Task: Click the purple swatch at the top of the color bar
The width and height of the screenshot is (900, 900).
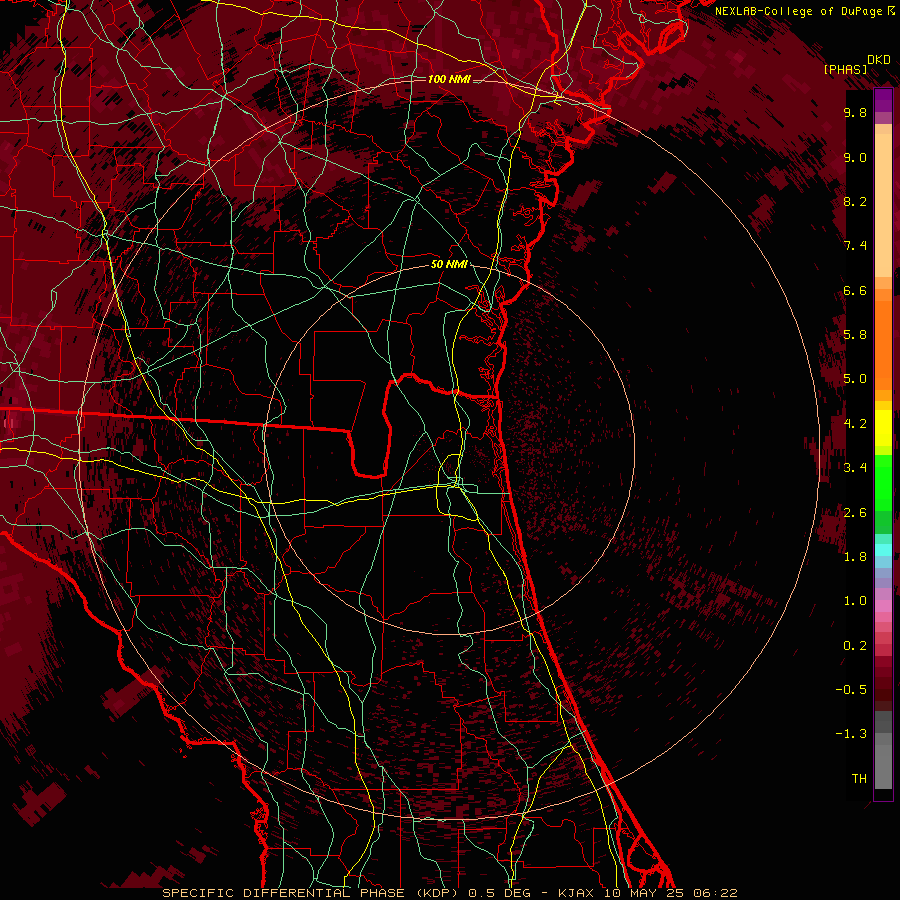Action: click(883, 100)
